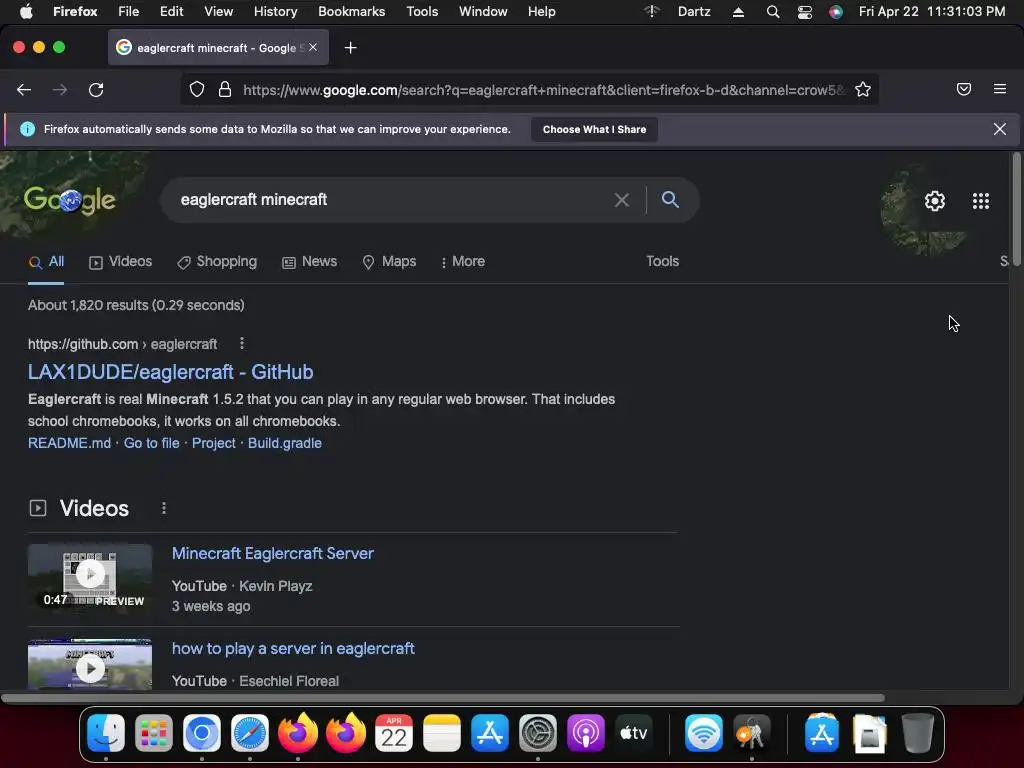Click the menu bar date and time

932,12
